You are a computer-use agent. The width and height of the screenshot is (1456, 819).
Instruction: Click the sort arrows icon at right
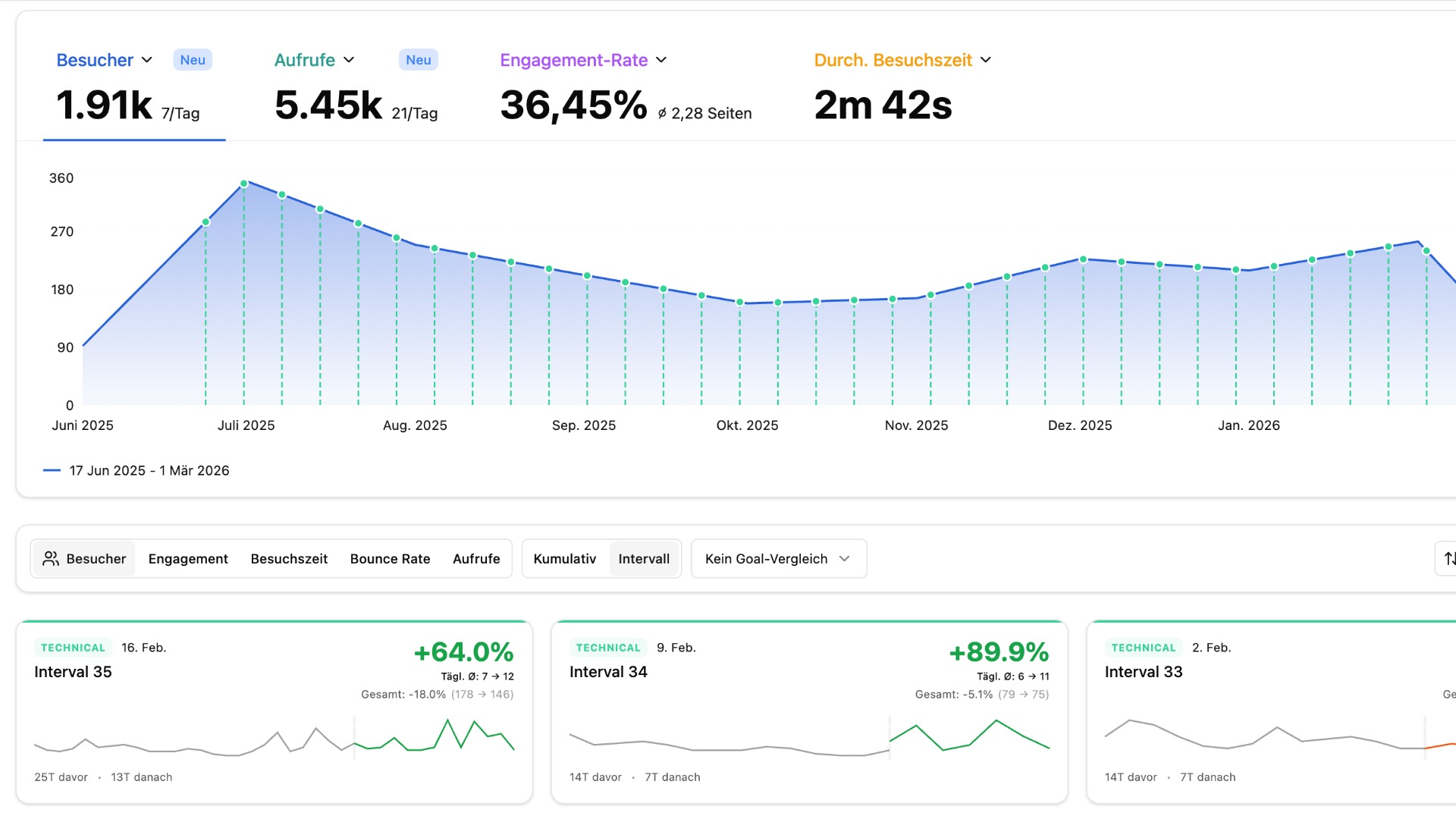[x=1449, y=559]
